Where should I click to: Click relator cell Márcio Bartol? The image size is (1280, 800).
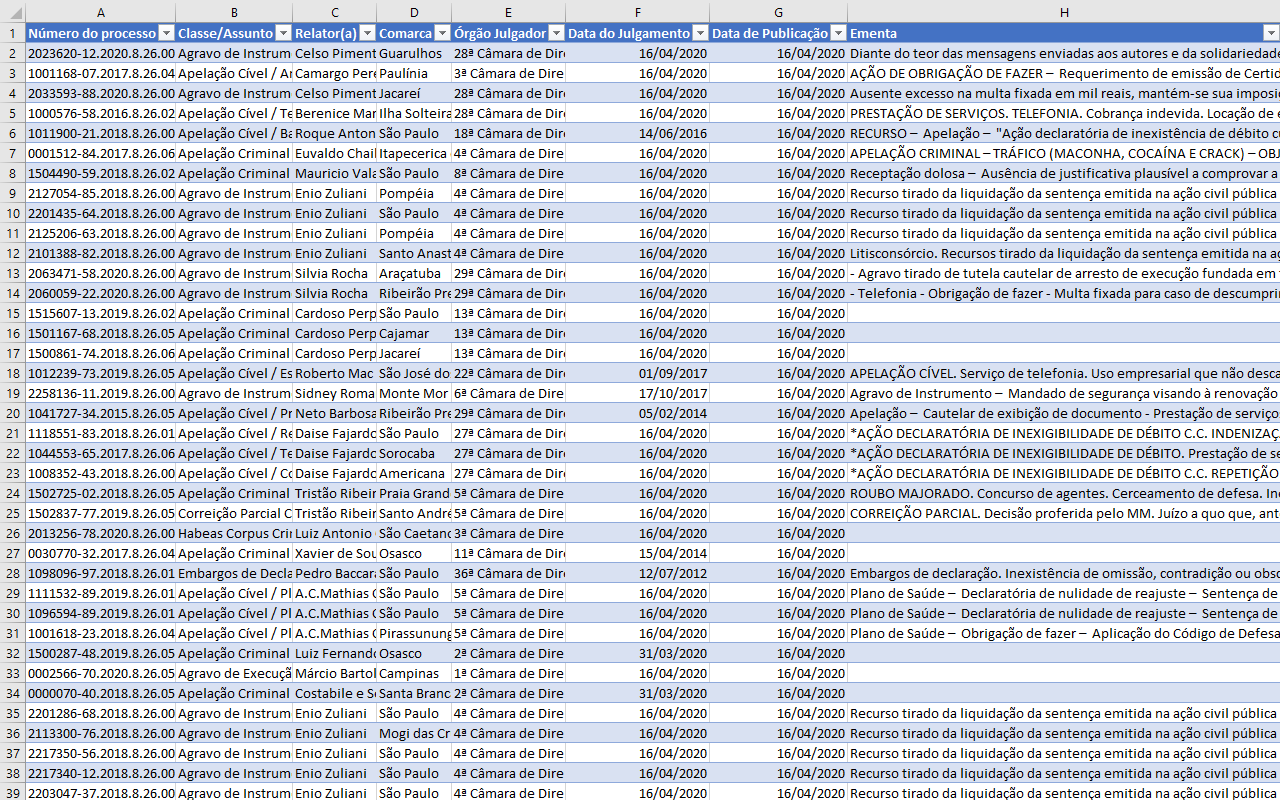pyautogui.click(x=335, y=673)
